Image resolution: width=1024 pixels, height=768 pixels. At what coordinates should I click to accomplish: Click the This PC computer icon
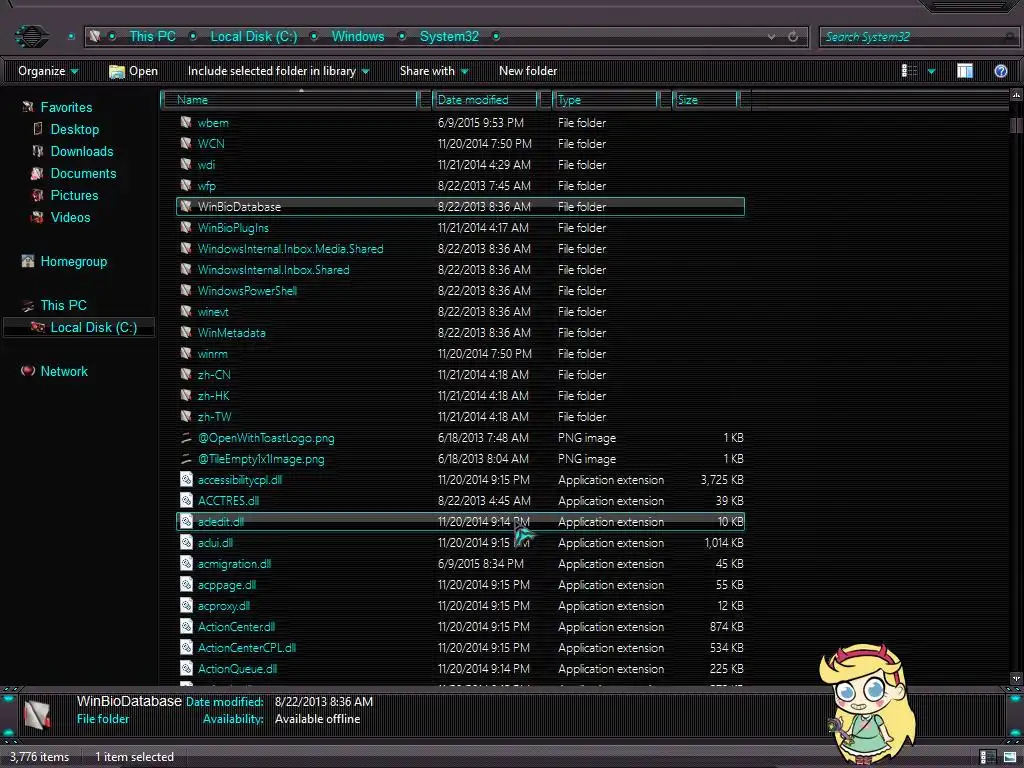pos(27,305)
